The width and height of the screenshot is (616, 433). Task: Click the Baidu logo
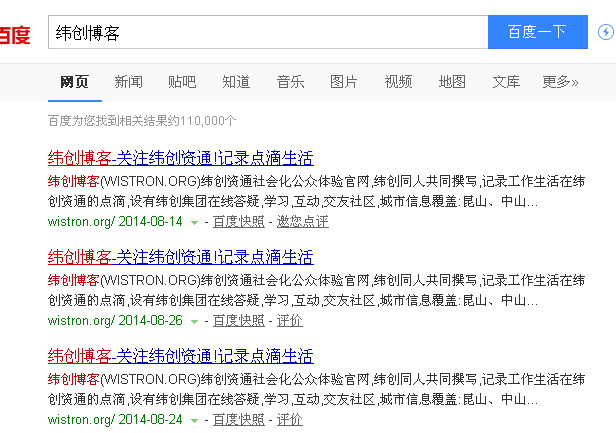click(x=15, y=35)
